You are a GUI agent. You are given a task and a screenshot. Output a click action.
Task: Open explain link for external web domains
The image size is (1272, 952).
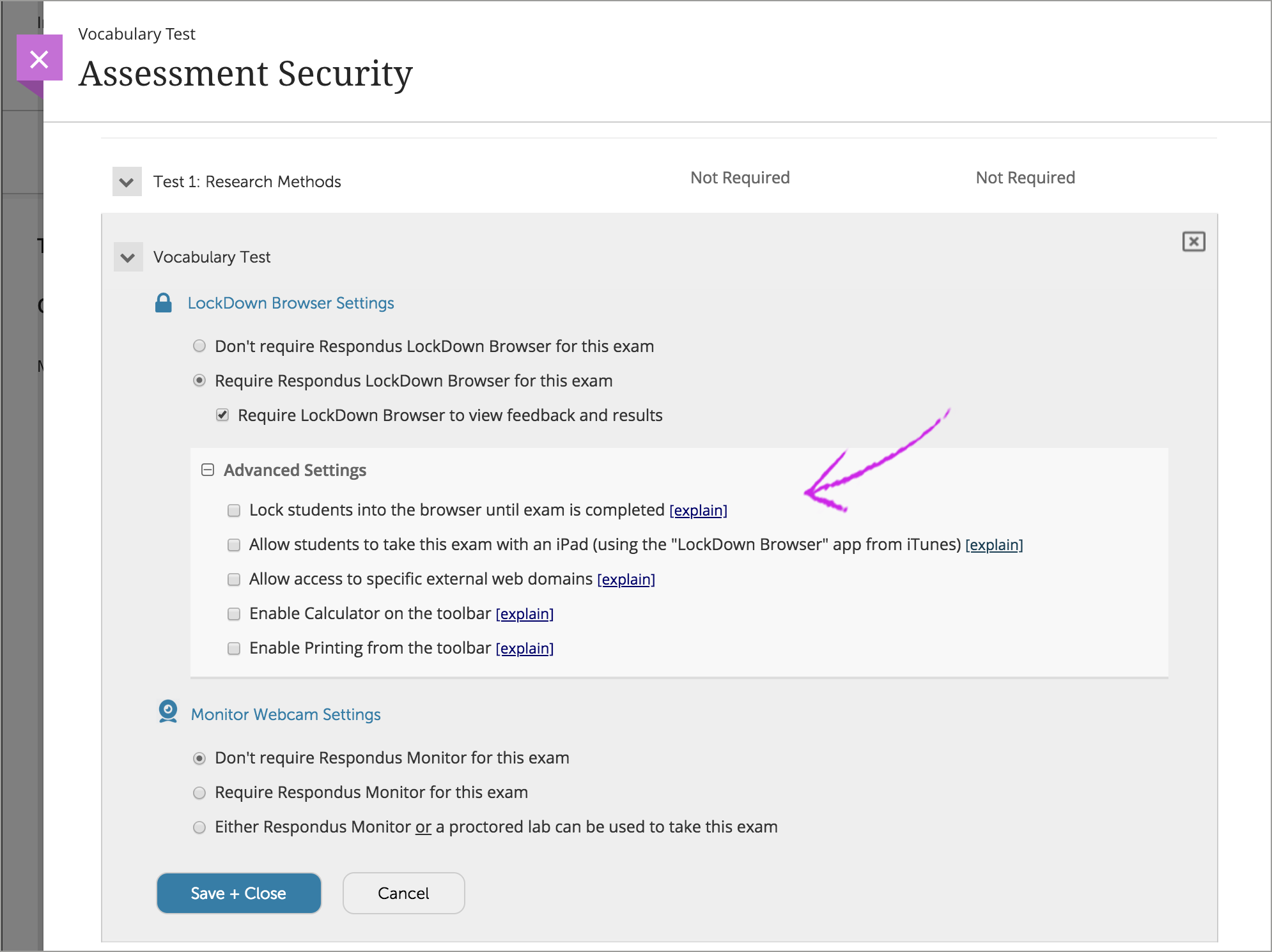626,580
